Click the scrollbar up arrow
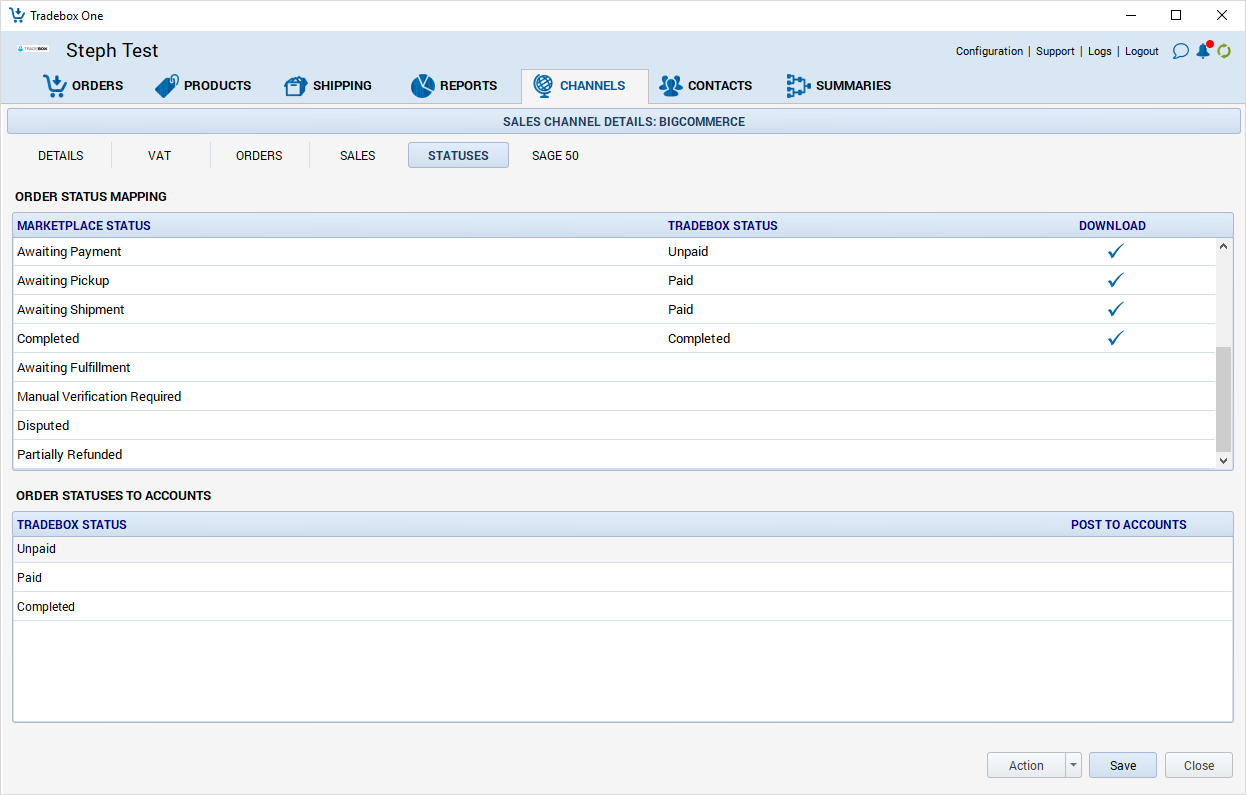1246x795 pixels. [x=1223, y=246]
